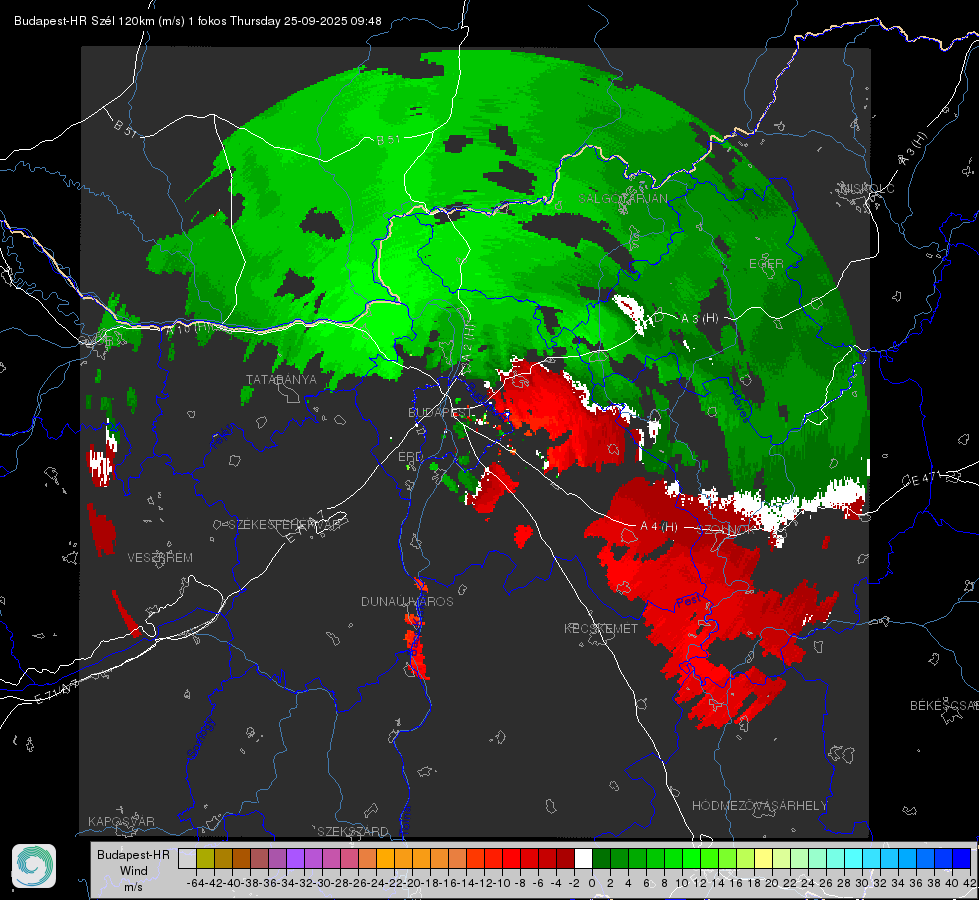This screenshot has width=979, height=900.
Task: Pick the yellow swatch between 18 and 20
Action: point(764,858)
